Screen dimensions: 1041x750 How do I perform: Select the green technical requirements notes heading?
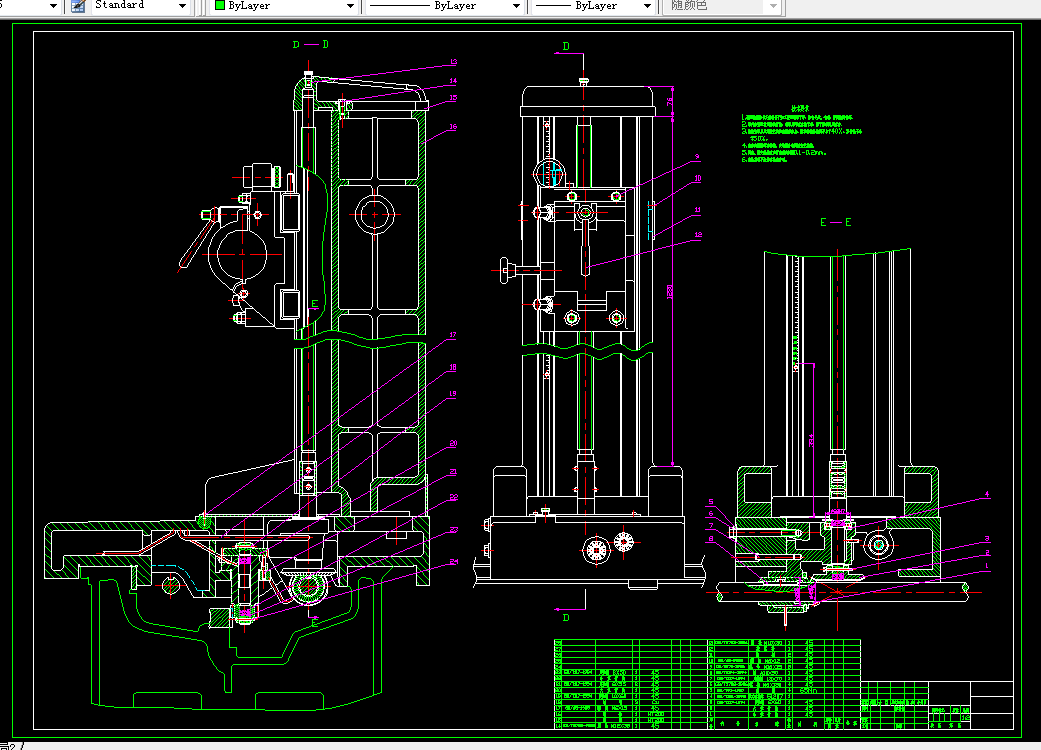(800, 108)
